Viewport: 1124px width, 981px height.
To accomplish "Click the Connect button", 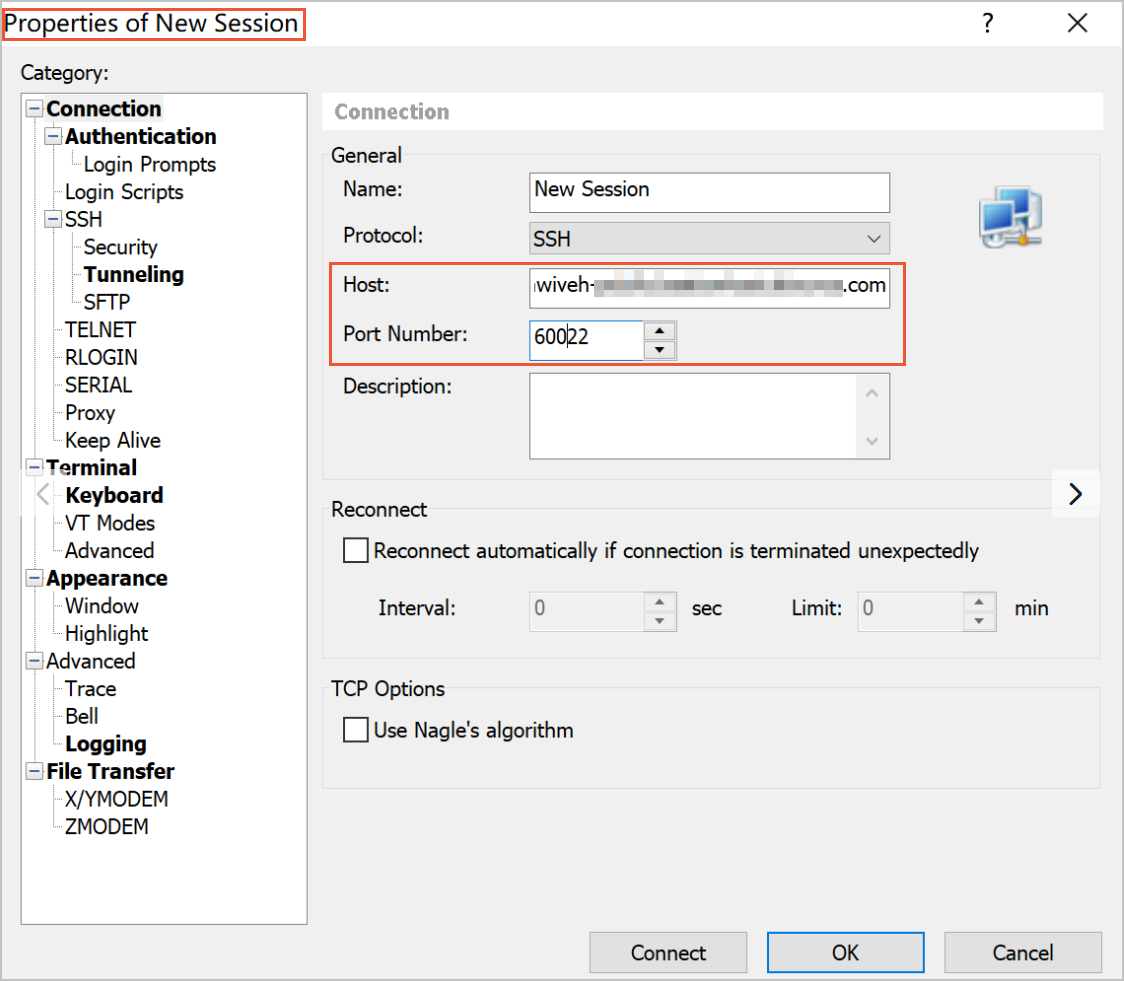I will (668, 952).
